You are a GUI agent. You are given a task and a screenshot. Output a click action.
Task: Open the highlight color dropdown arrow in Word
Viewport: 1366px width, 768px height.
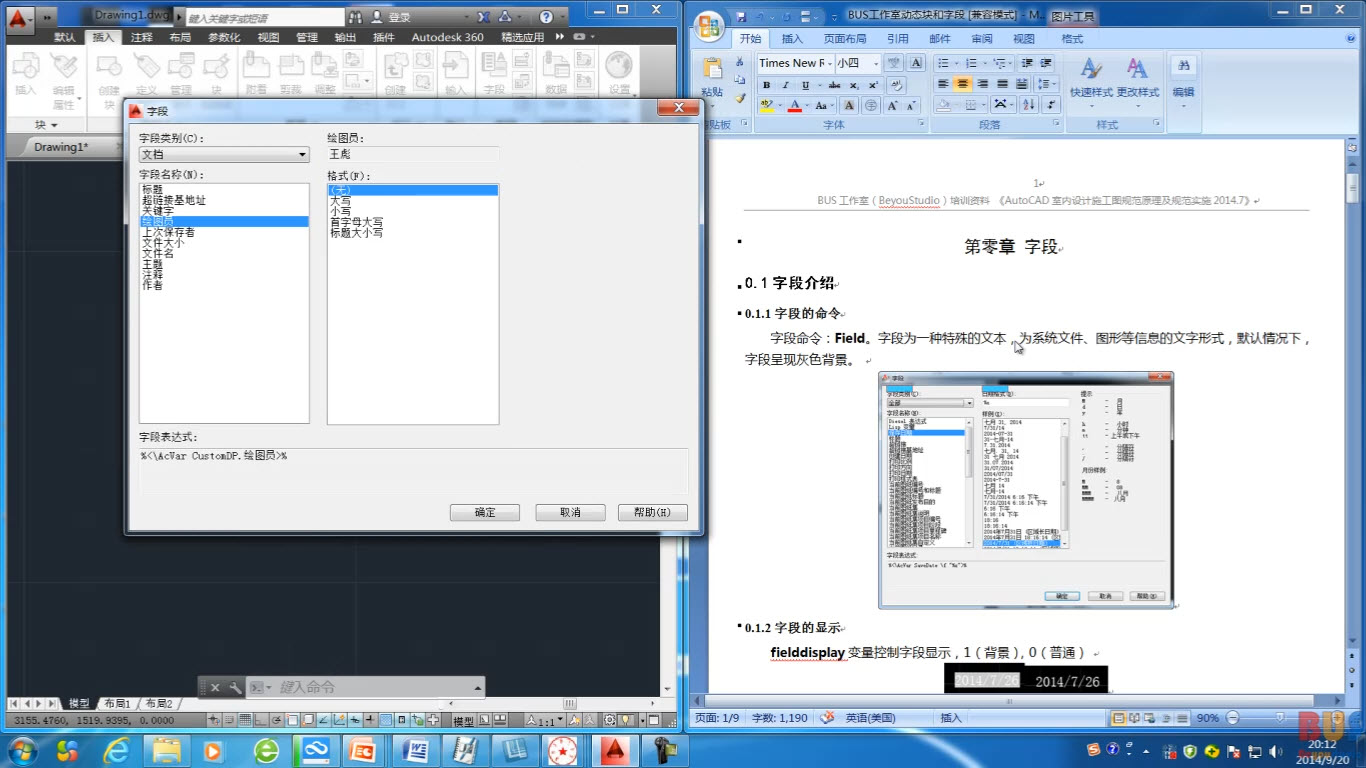(780, 105)
